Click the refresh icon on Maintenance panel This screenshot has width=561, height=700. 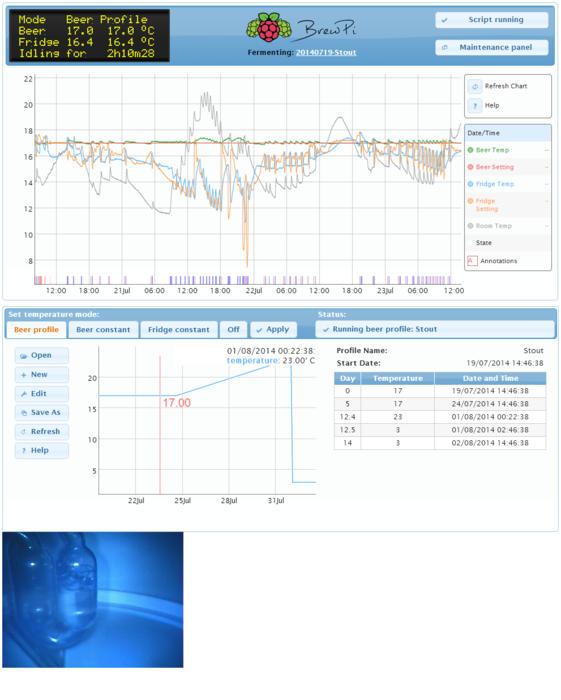(x=445, y=47)
